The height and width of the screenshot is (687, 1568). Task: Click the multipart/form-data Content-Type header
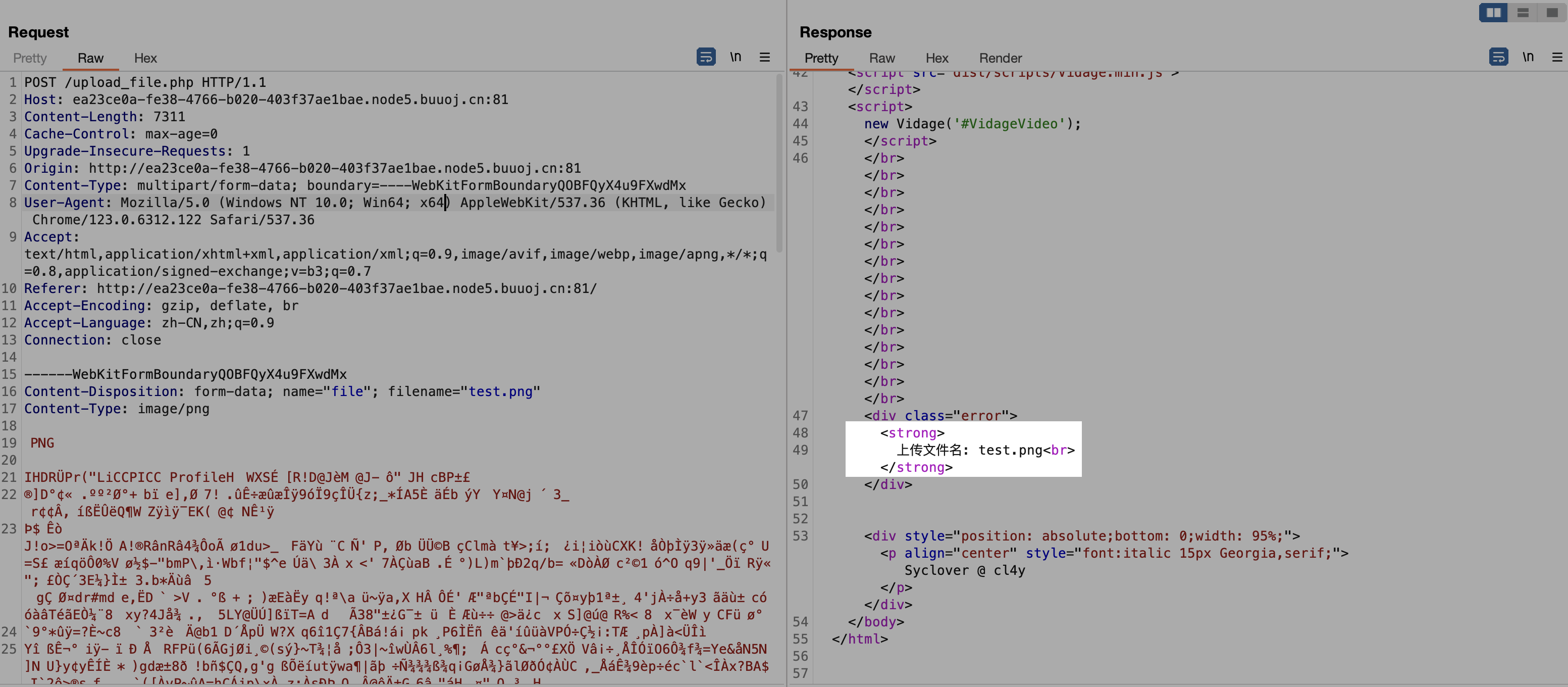click(355, 185)
